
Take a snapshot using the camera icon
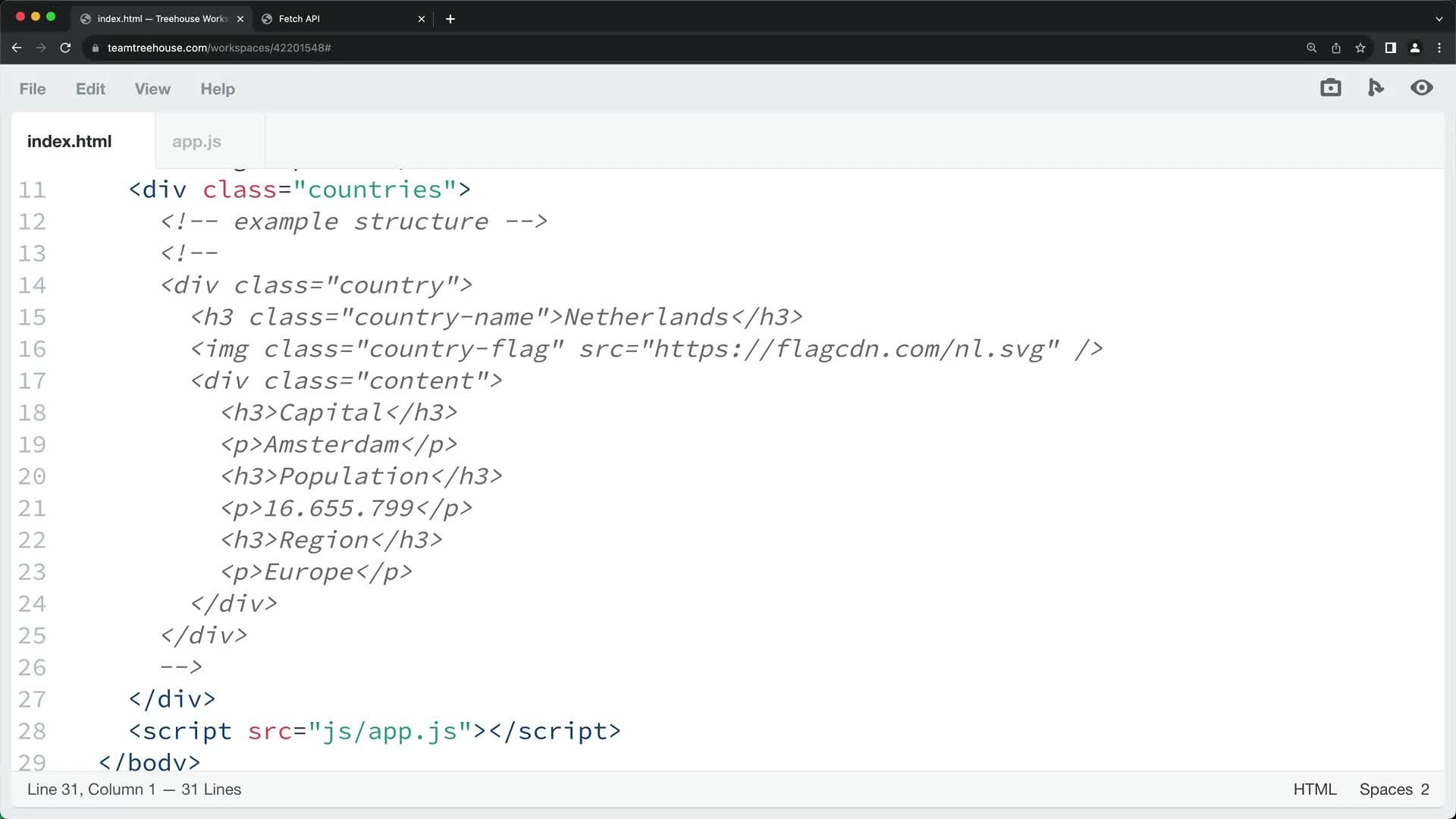(1331, 87)
